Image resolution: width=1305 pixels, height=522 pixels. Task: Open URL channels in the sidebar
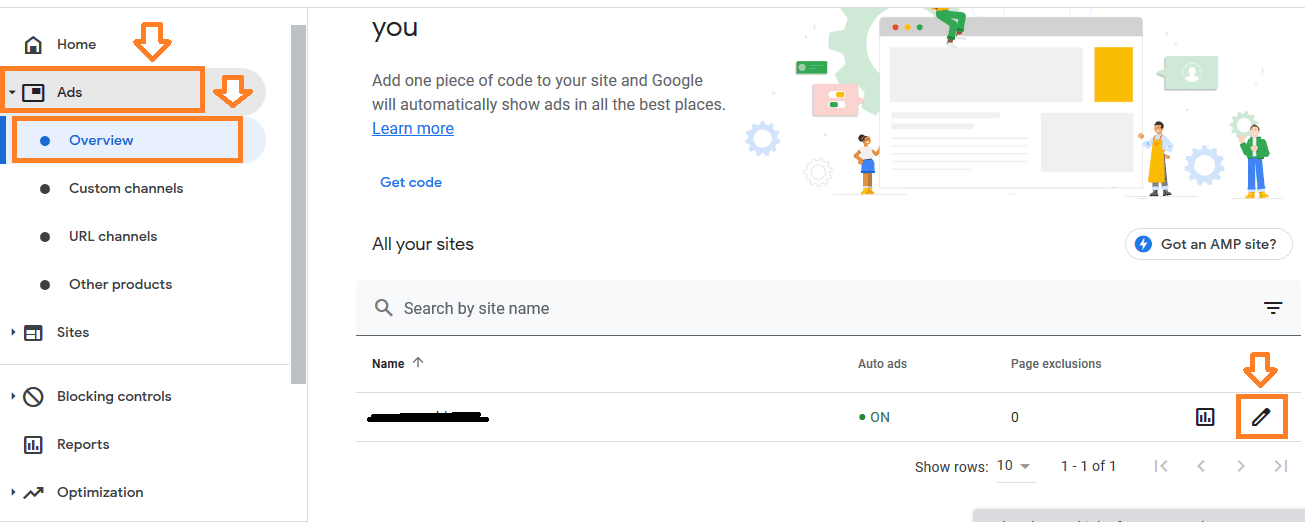pyautogui.click(x=113, y=236)
